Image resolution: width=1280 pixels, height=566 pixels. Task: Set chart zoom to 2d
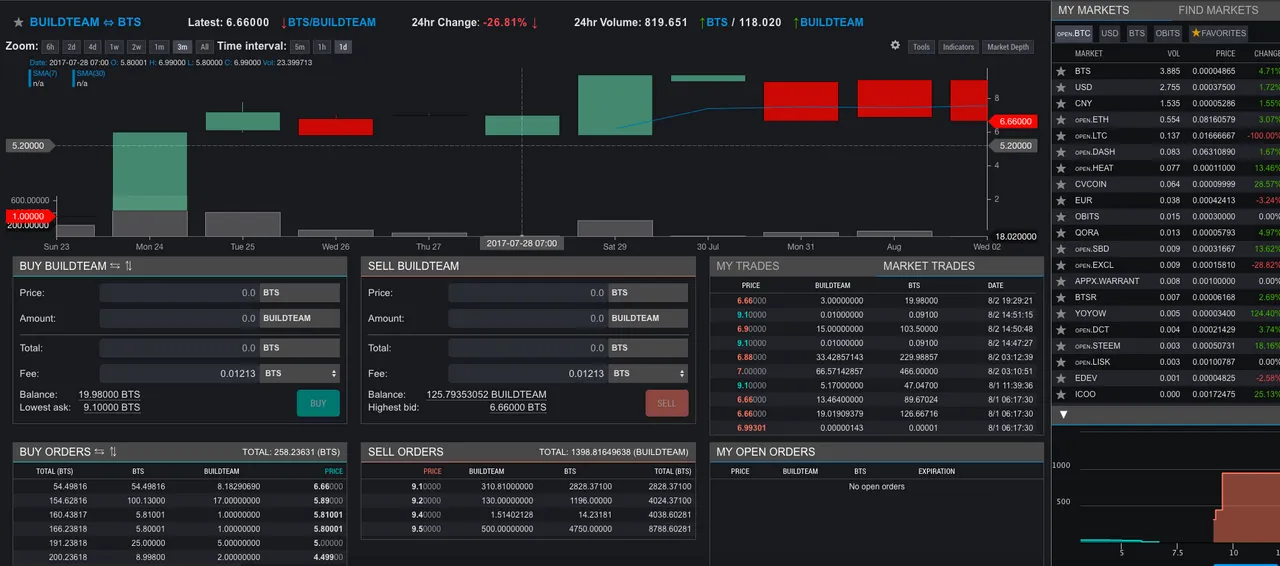tap(71, 46)
